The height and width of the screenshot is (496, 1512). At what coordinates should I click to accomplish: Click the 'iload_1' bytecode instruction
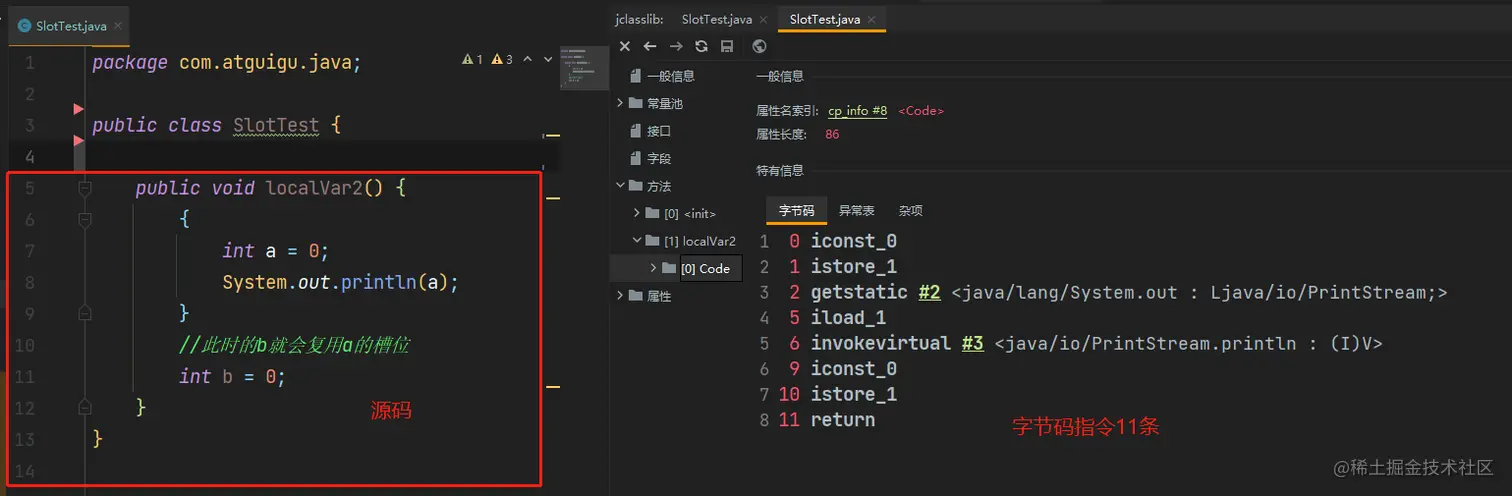pos(848,318)
